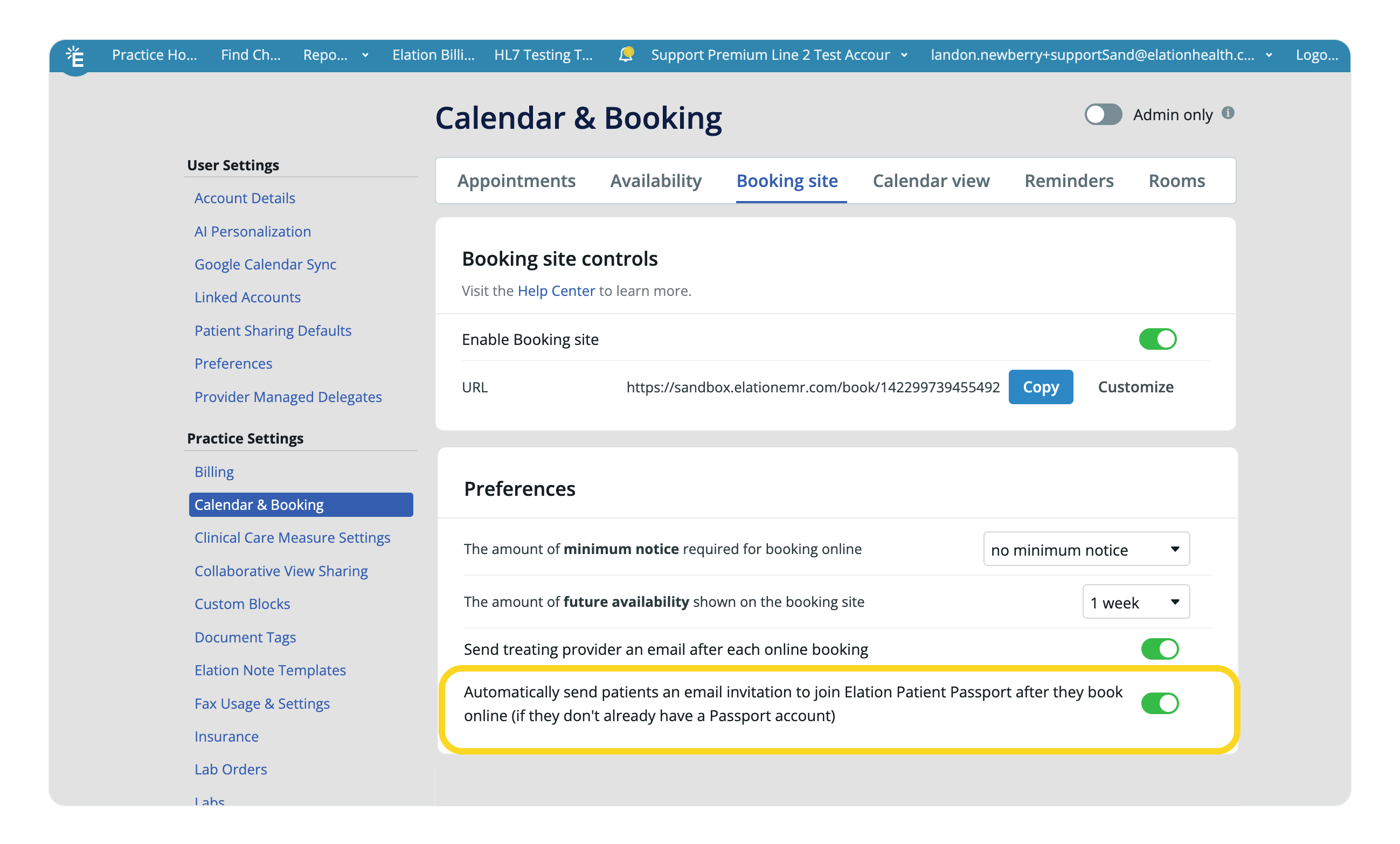Select Calendar & Booking in sidebar

(x=301, y=504)
